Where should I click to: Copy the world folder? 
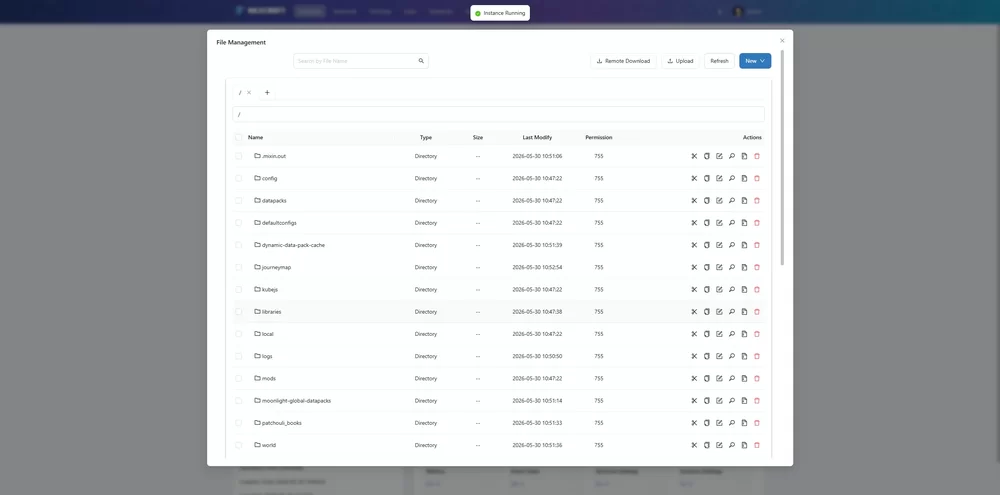pyautogui.click(x=707, y=445)
